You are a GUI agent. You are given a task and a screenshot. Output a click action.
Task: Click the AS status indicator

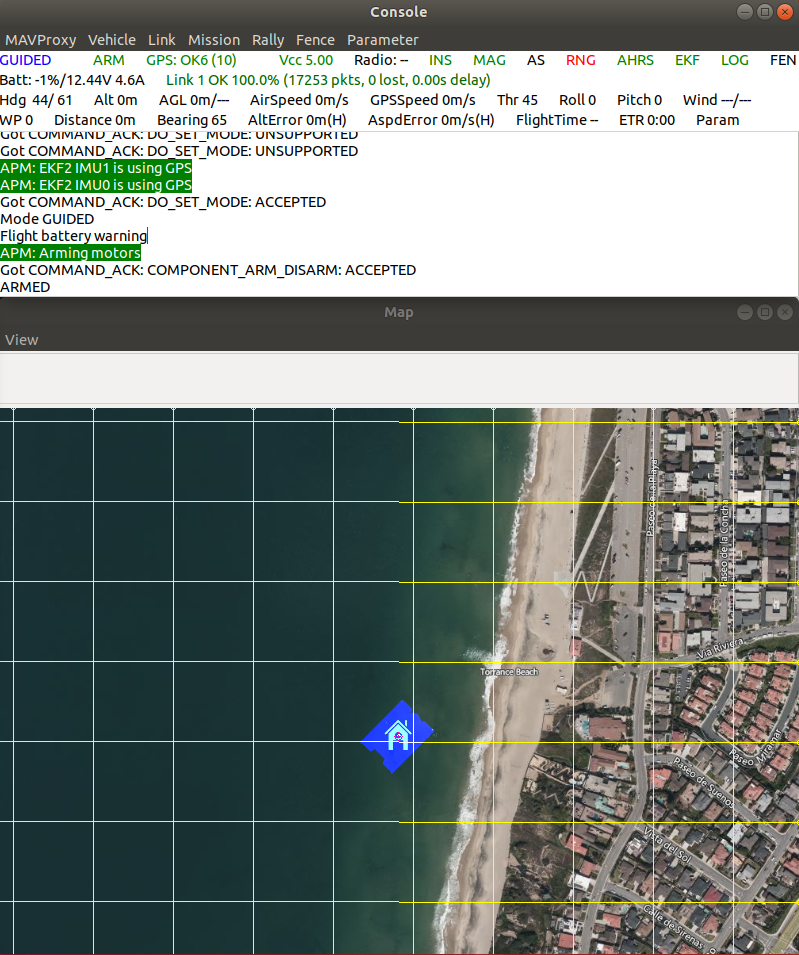click(x=536, y=60)
